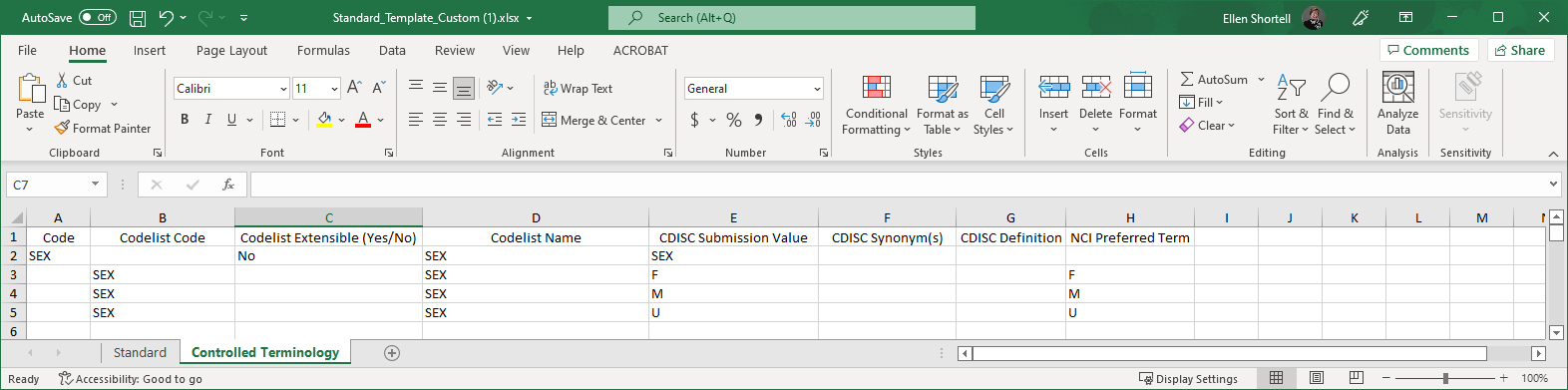Switch to Page Break Preview icon
Image resolution: width=1568 pixels, height=390 pixels.
point(1356,378)
